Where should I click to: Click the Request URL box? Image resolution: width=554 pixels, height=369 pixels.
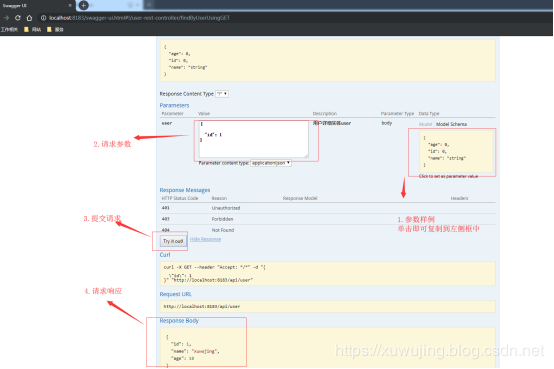pos(328,306)
